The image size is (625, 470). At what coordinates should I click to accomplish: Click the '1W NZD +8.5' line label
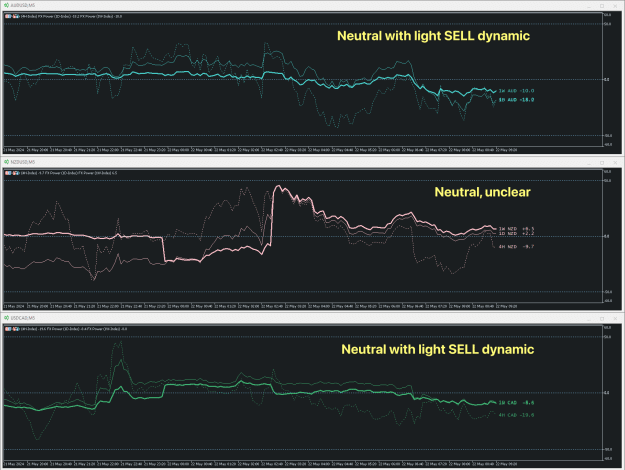(516, 229)
